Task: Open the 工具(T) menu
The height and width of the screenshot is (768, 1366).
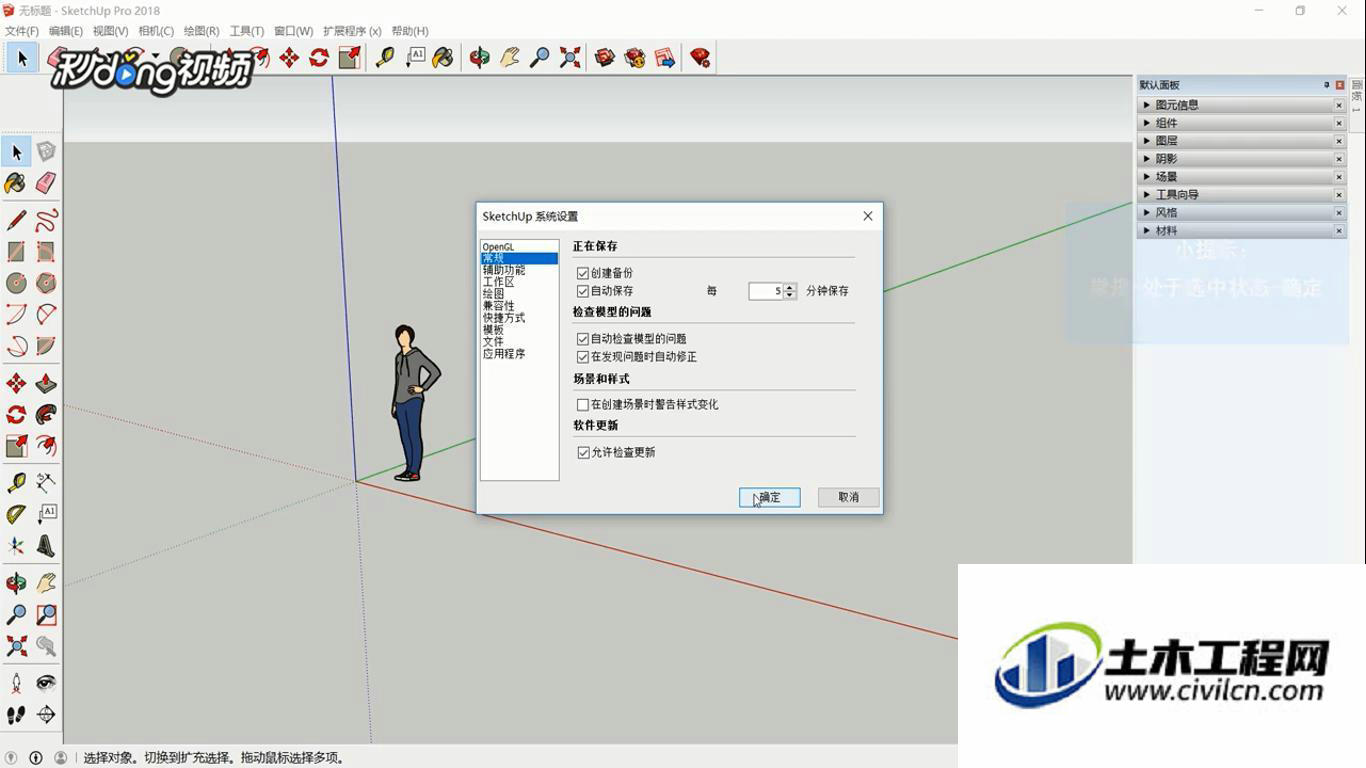Action: pyautogui.click(x=247, y=31)
